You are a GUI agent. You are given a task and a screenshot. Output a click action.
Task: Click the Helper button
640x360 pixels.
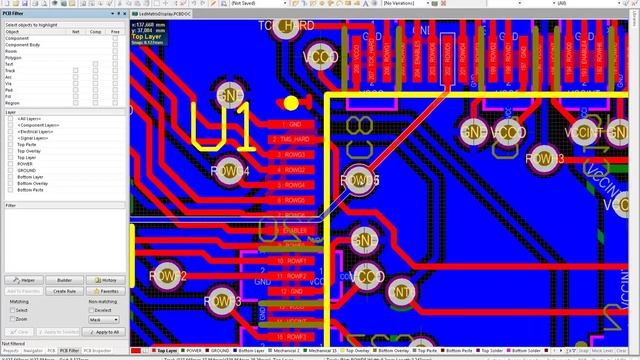pyautogui.click(x=24, y=280)
